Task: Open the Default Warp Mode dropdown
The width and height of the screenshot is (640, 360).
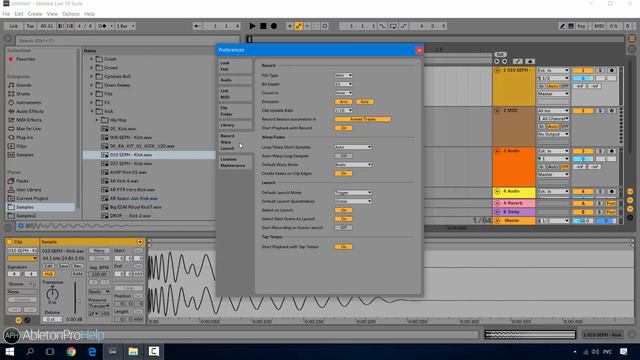Action: click(353, 164)
